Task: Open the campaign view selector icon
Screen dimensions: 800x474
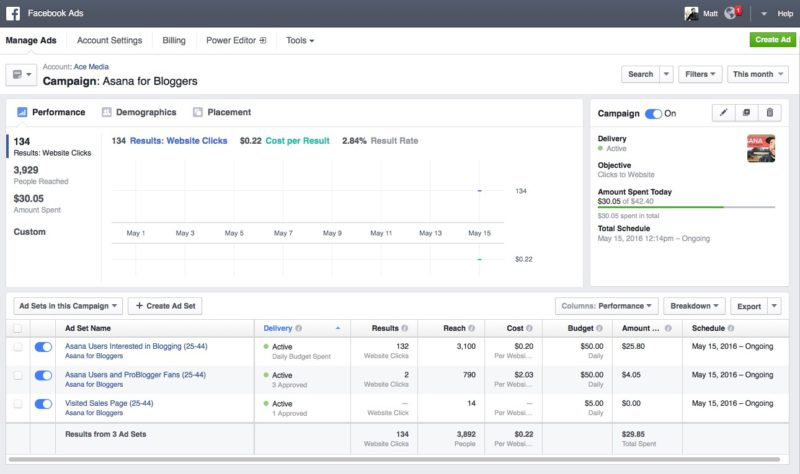Action: [21, 74]
